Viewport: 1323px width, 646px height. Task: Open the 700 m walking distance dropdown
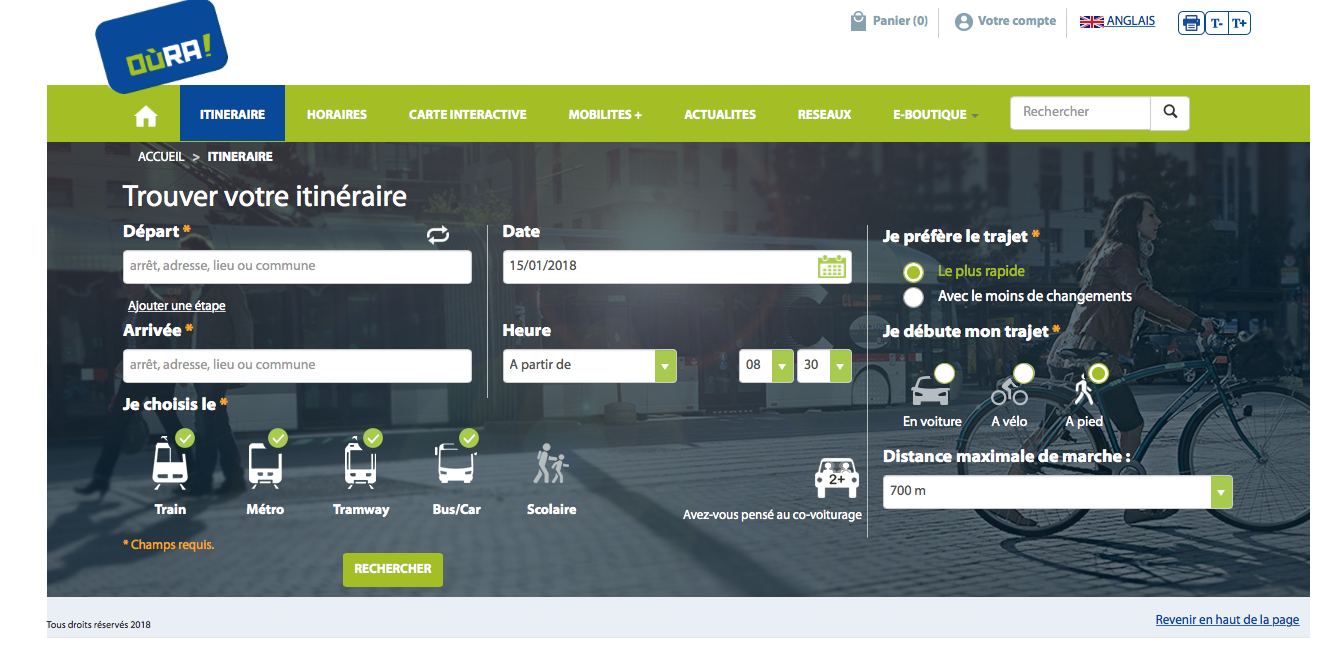[1057, 492]
